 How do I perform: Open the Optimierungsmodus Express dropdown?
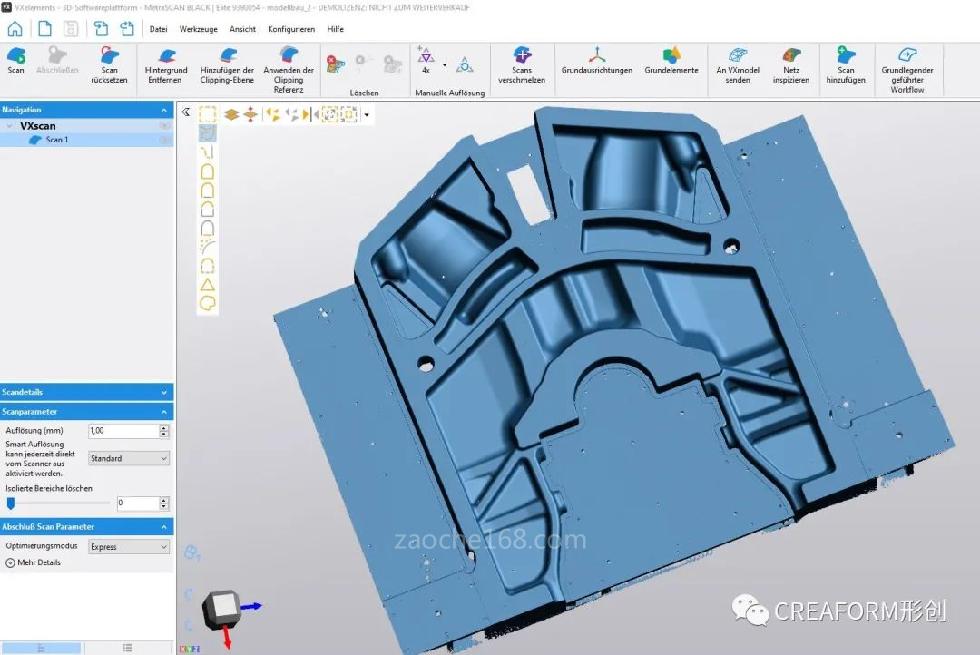tap(129, 547)
